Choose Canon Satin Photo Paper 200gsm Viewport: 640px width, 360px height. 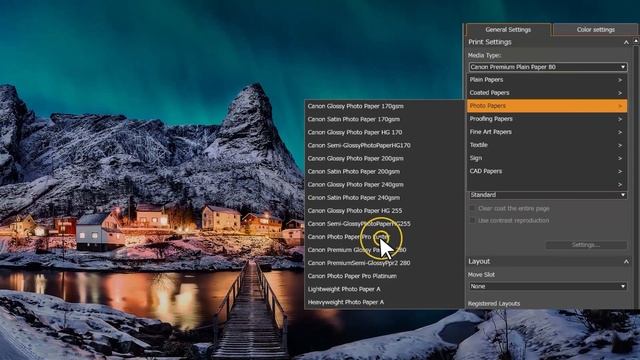[384, 171]
